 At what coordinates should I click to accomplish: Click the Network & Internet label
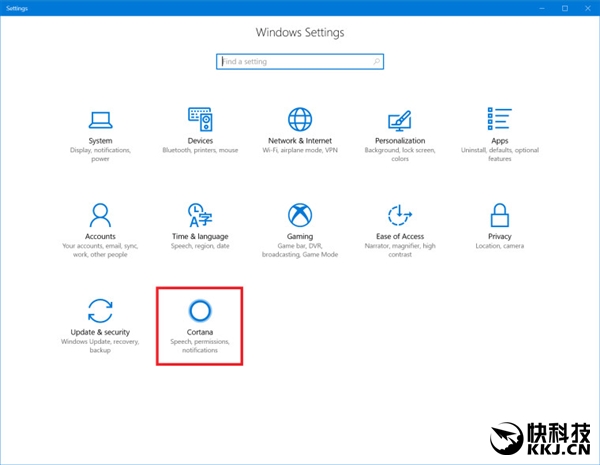(x=300, y=141)
